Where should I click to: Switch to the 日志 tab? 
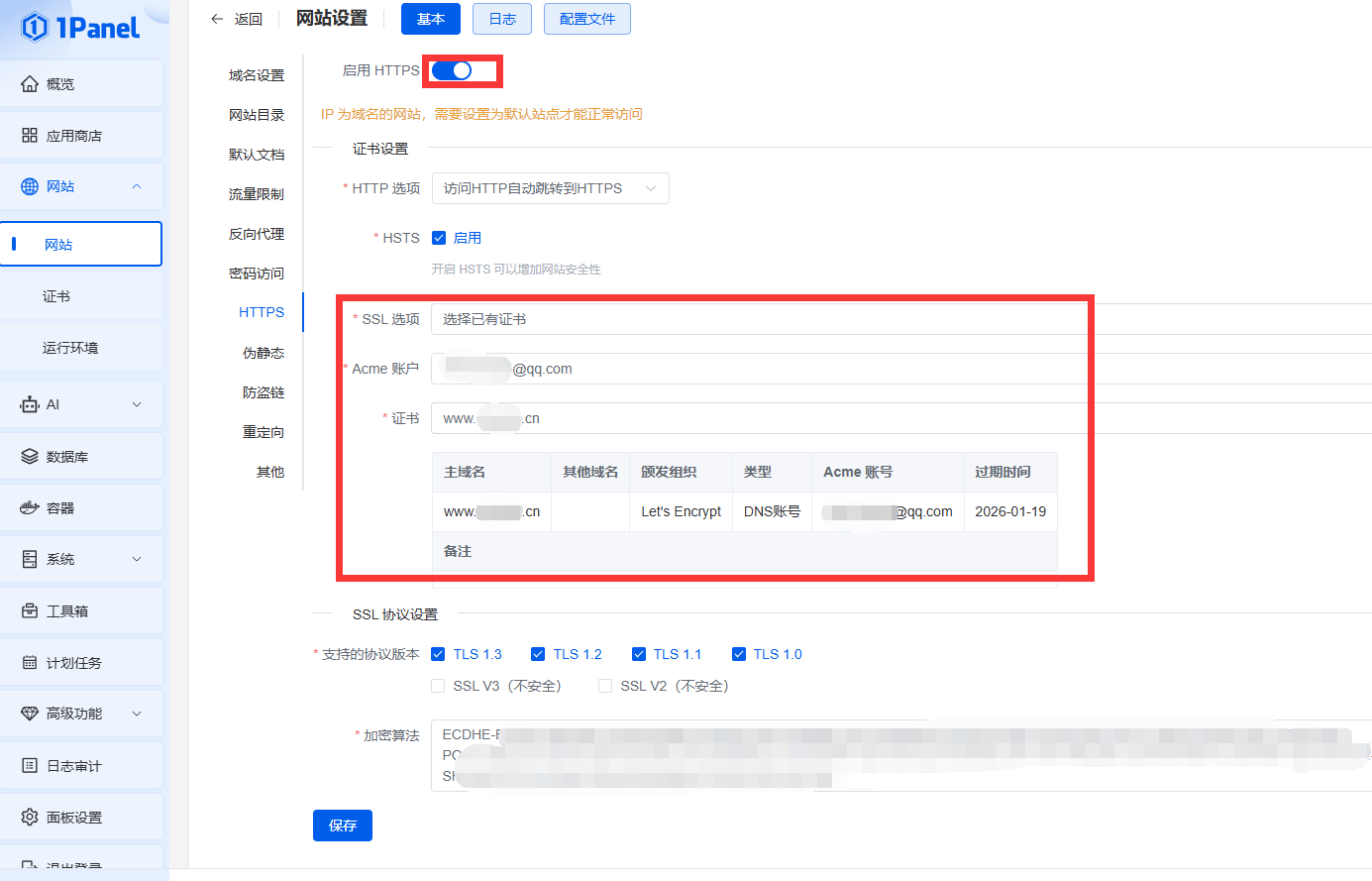coord(501,19)
